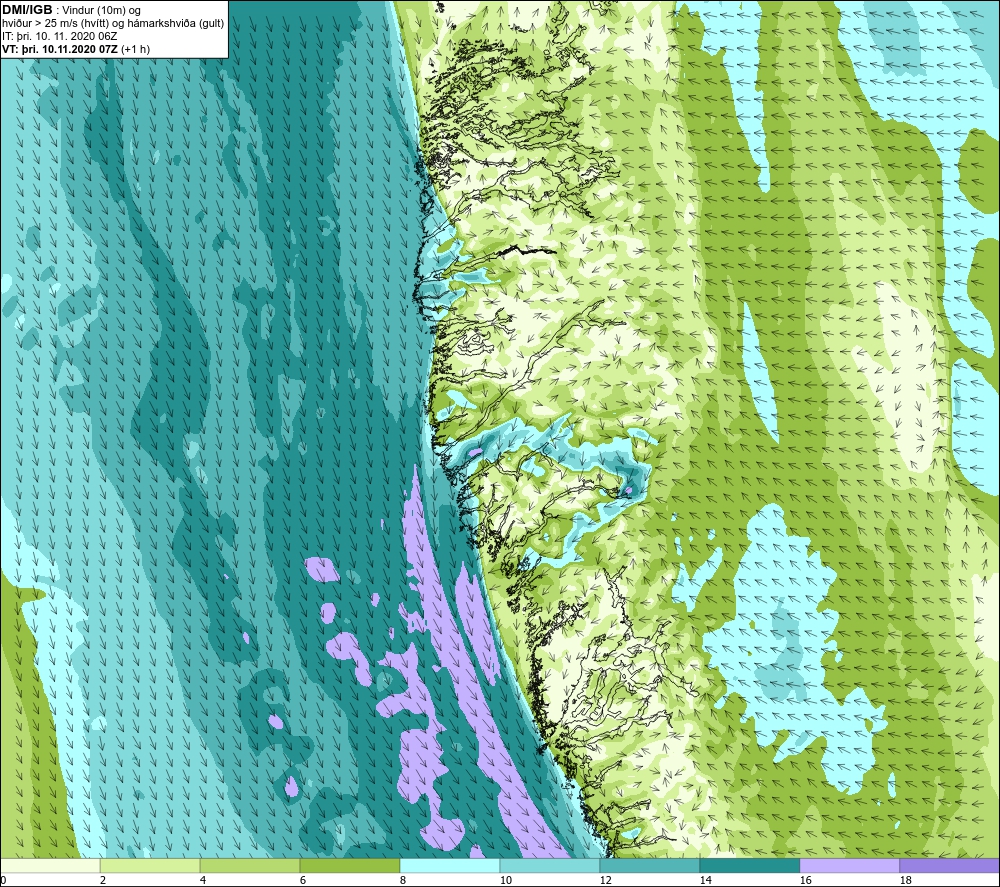
Task: Click the light cyan 8–10 m/s legend swatch
Action: 450,865
